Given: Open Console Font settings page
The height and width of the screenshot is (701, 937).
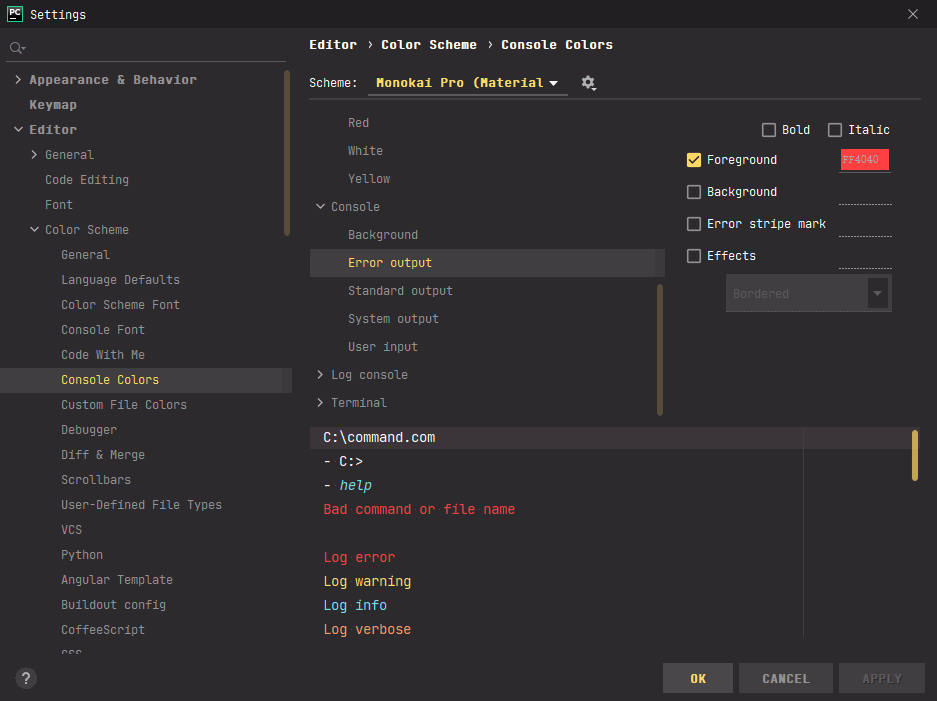Looking at the screenshot, I should [103, 330].
